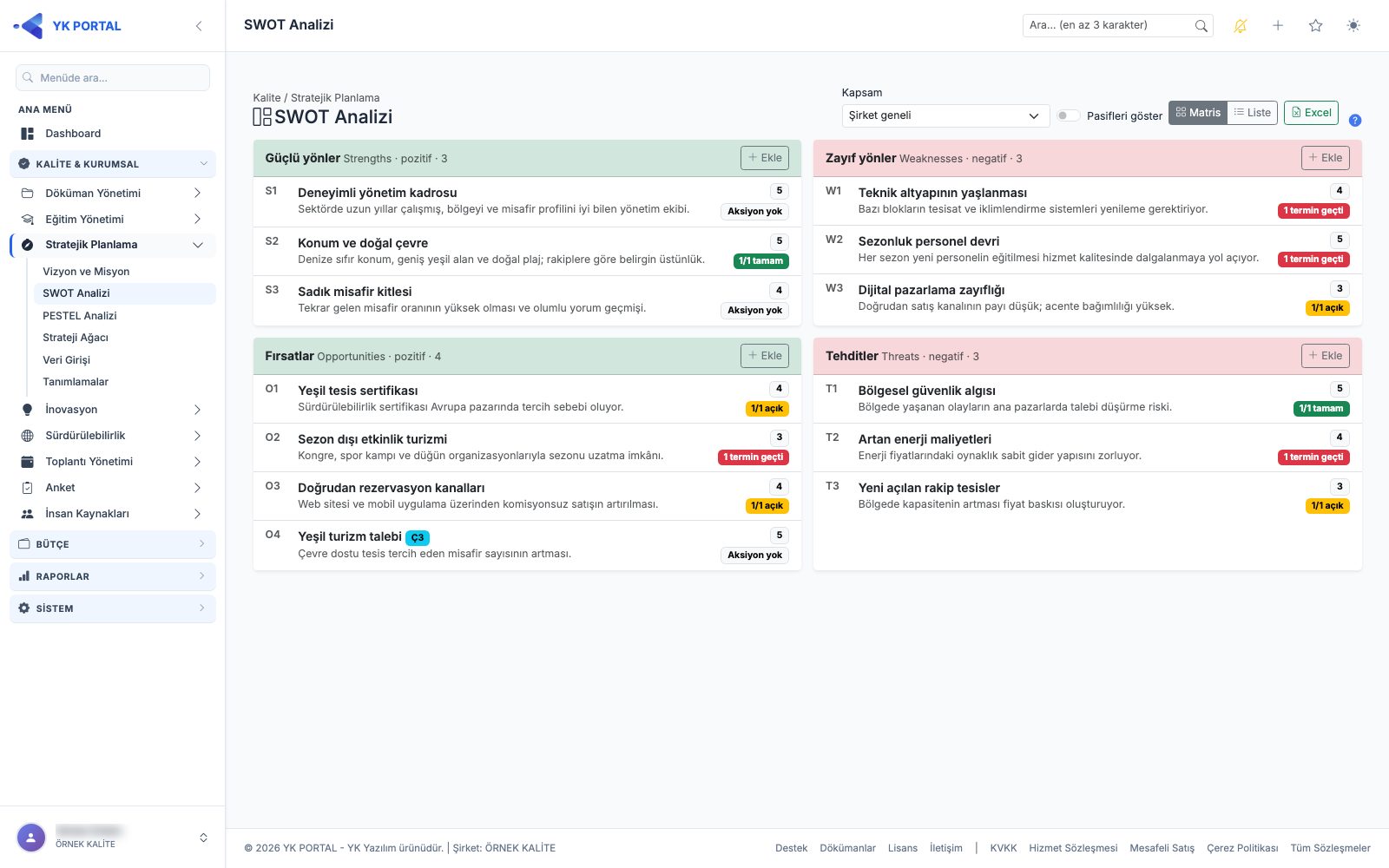
Task: Click the plus icon in top bar
Action: pyautogui.click(x=1278, y=26)
